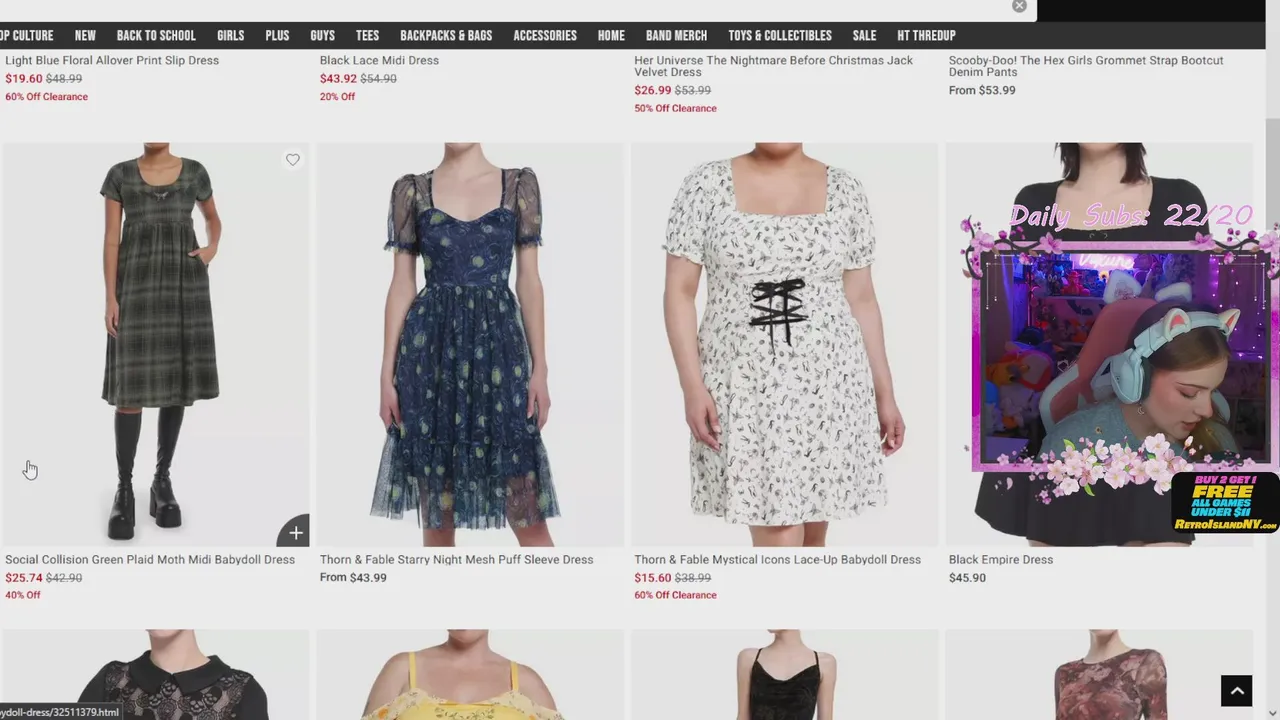Close the top banner with X icon
Screen dimensions: 1280x720
coord(1019,6)
